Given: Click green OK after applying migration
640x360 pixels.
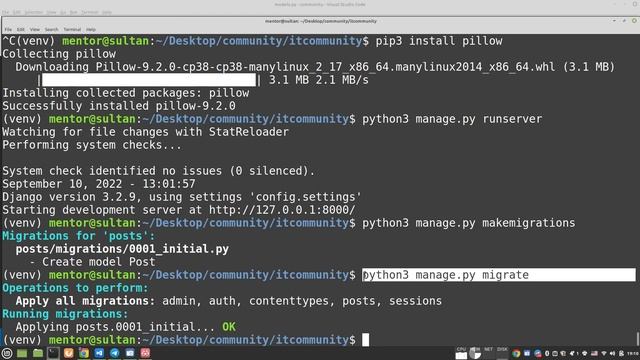Looking at the screenshot, I should [x=229, y=327].
